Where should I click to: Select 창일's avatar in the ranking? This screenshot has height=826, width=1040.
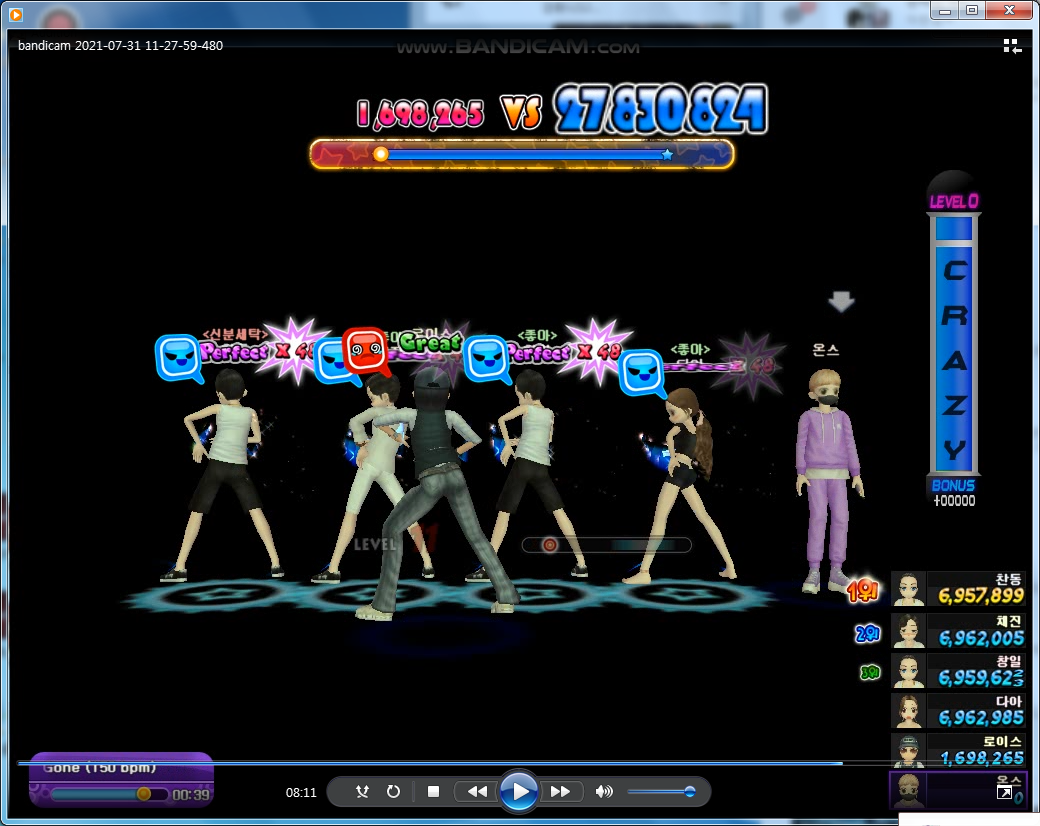[908, 671]
